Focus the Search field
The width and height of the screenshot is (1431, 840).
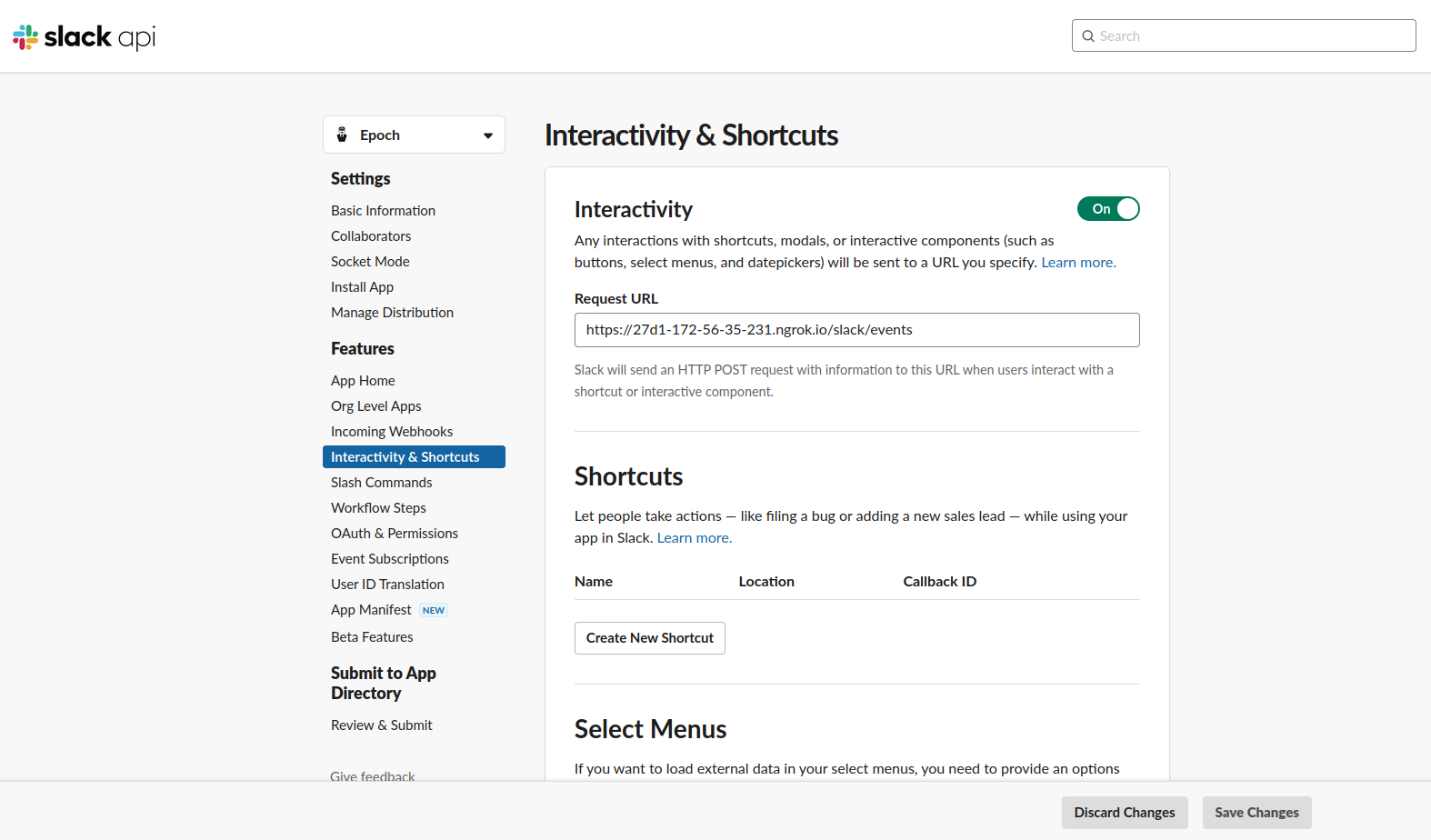pos(1244,35)
